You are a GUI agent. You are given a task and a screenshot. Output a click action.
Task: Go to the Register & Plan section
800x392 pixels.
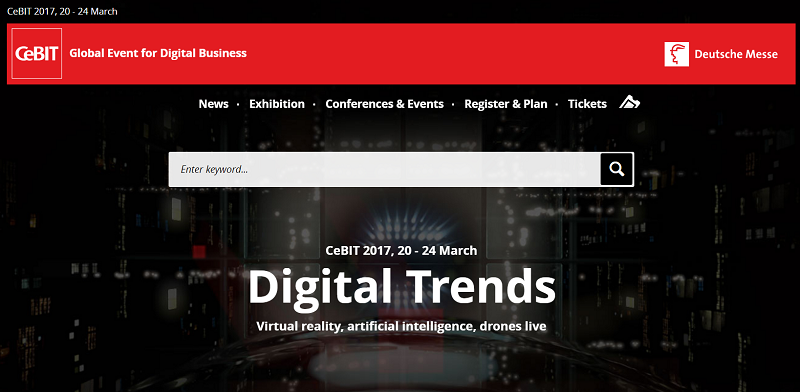pos(506,104)
